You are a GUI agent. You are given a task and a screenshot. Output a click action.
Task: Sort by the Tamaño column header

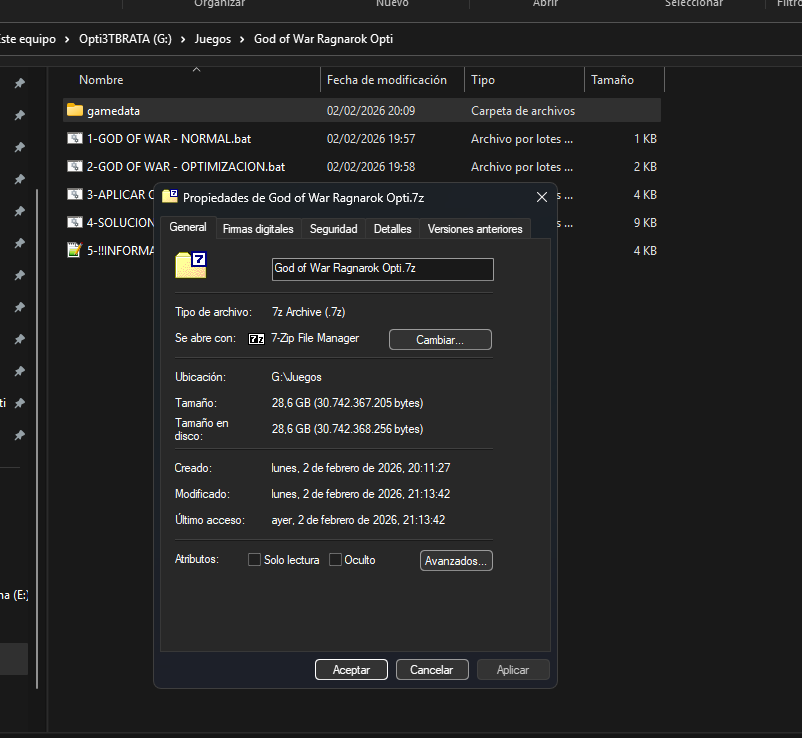(x=612, y=80)
